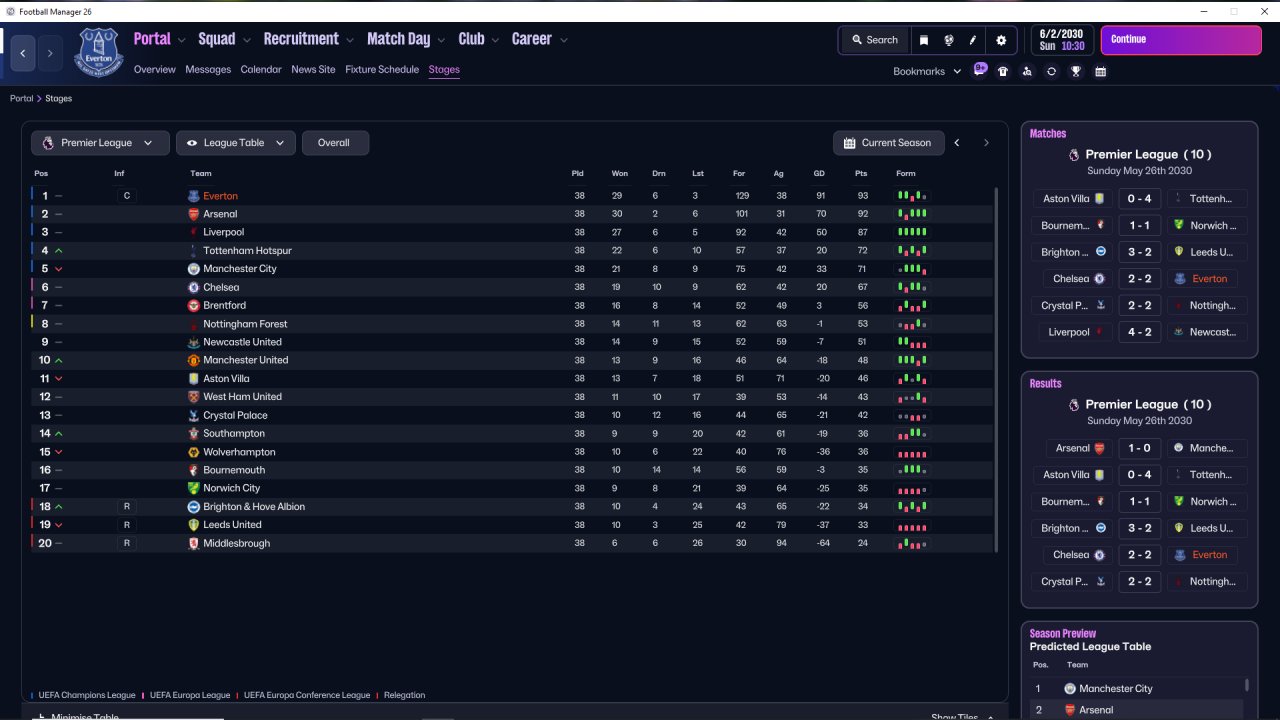Click the Manchester United badge in the table
The height and width of the screenshot is (720, 1280).
[194, 360]
